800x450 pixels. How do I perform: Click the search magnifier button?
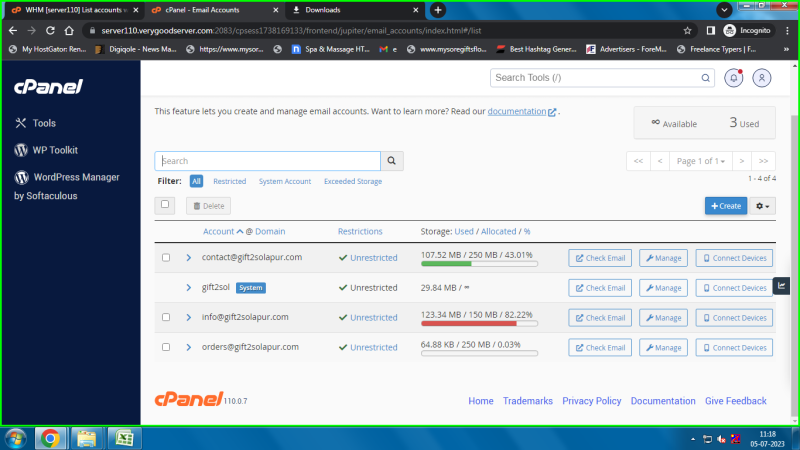[393, 160]
